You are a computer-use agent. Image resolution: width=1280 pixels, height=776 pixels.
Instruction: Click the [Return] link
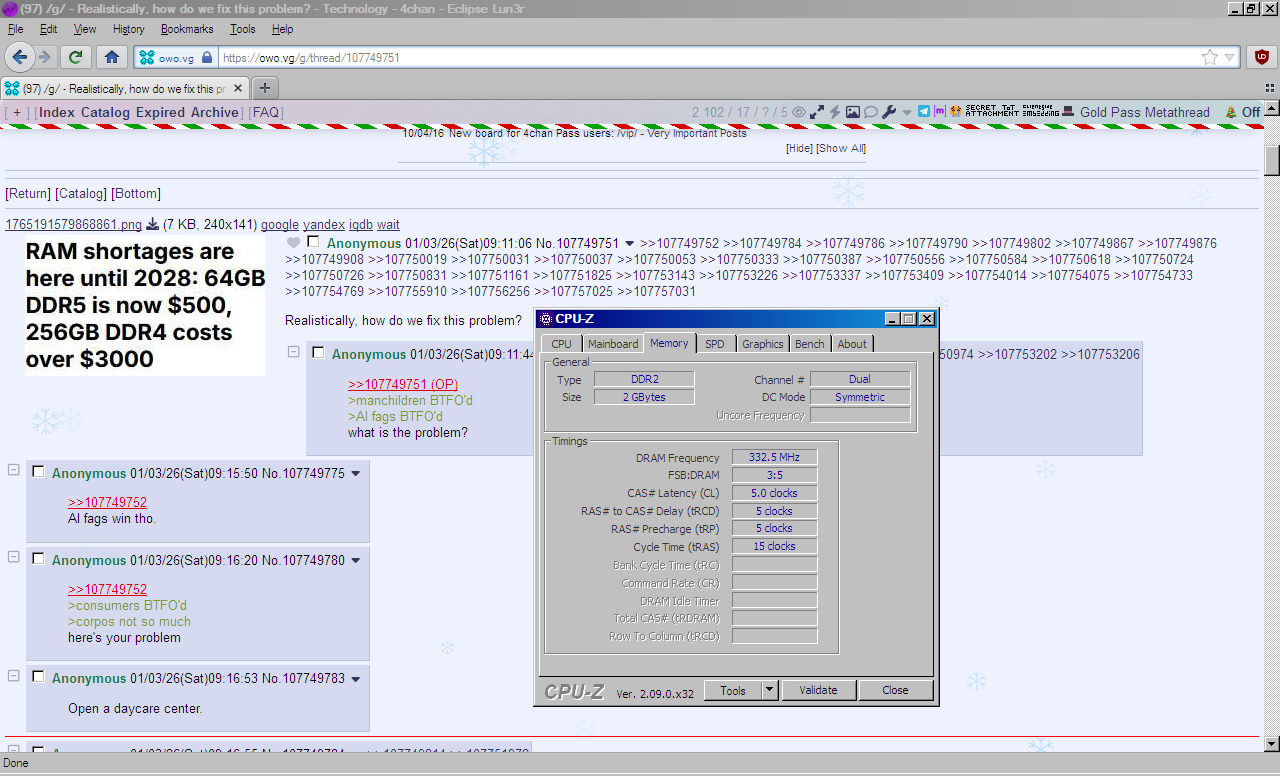click(28, 193)
